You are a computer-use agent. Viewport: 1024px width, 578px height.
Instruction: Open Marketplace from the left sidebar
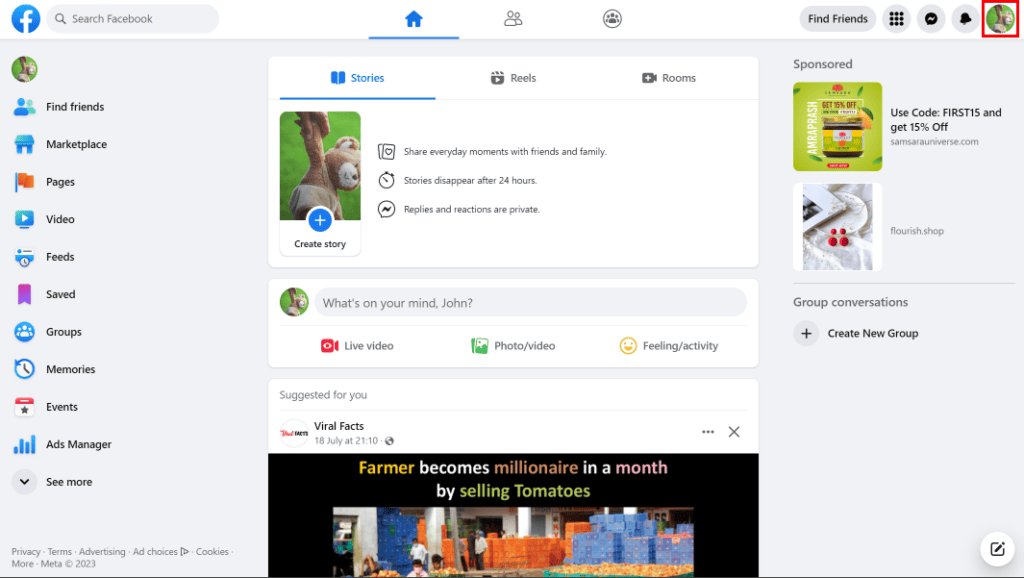[71, 144]
